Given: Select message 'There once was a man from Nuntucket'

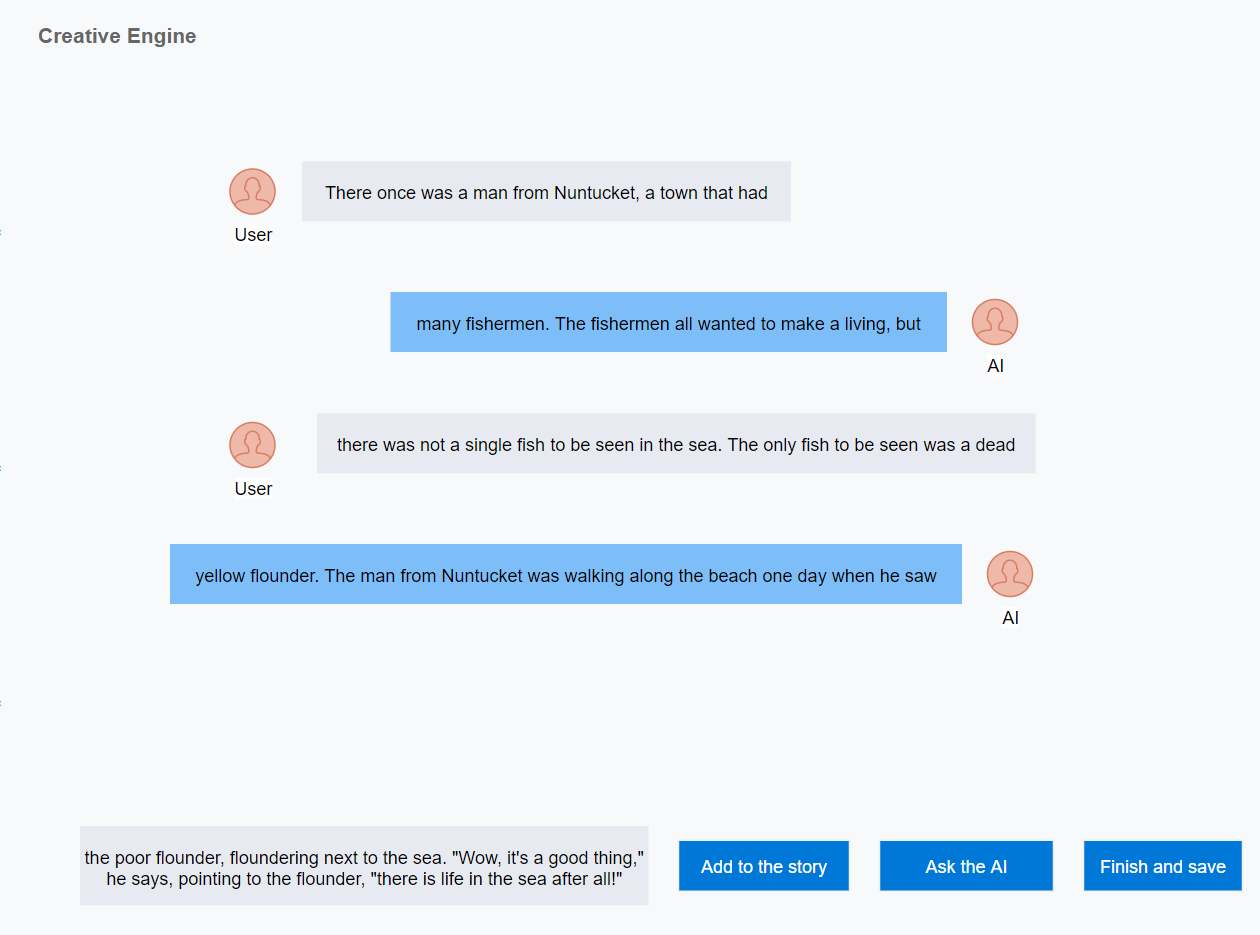Looking at the screenshot, I should (546, 192).
